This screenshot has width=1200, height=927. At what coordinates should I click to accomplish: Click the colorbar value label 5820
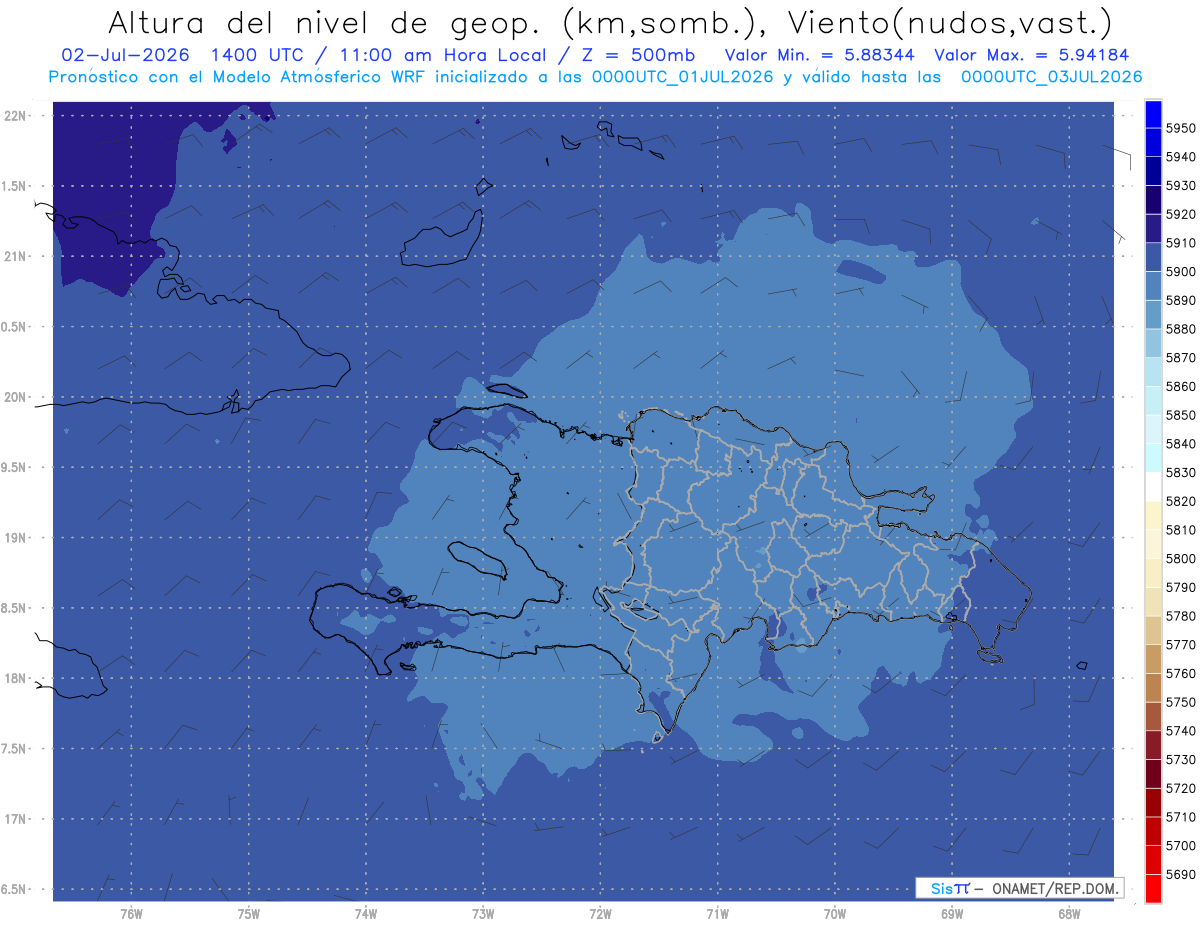(1180, 501)
